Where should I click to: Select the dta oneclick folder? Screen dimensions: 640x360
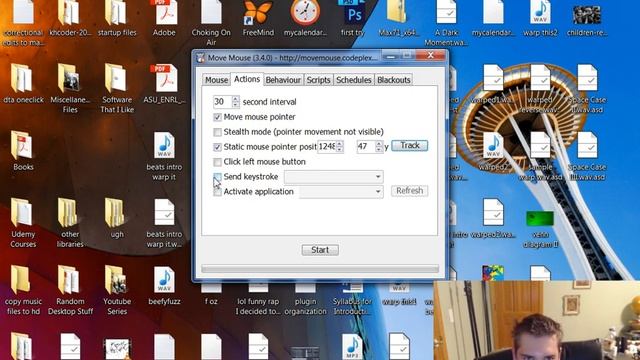[x=23, y=84]
